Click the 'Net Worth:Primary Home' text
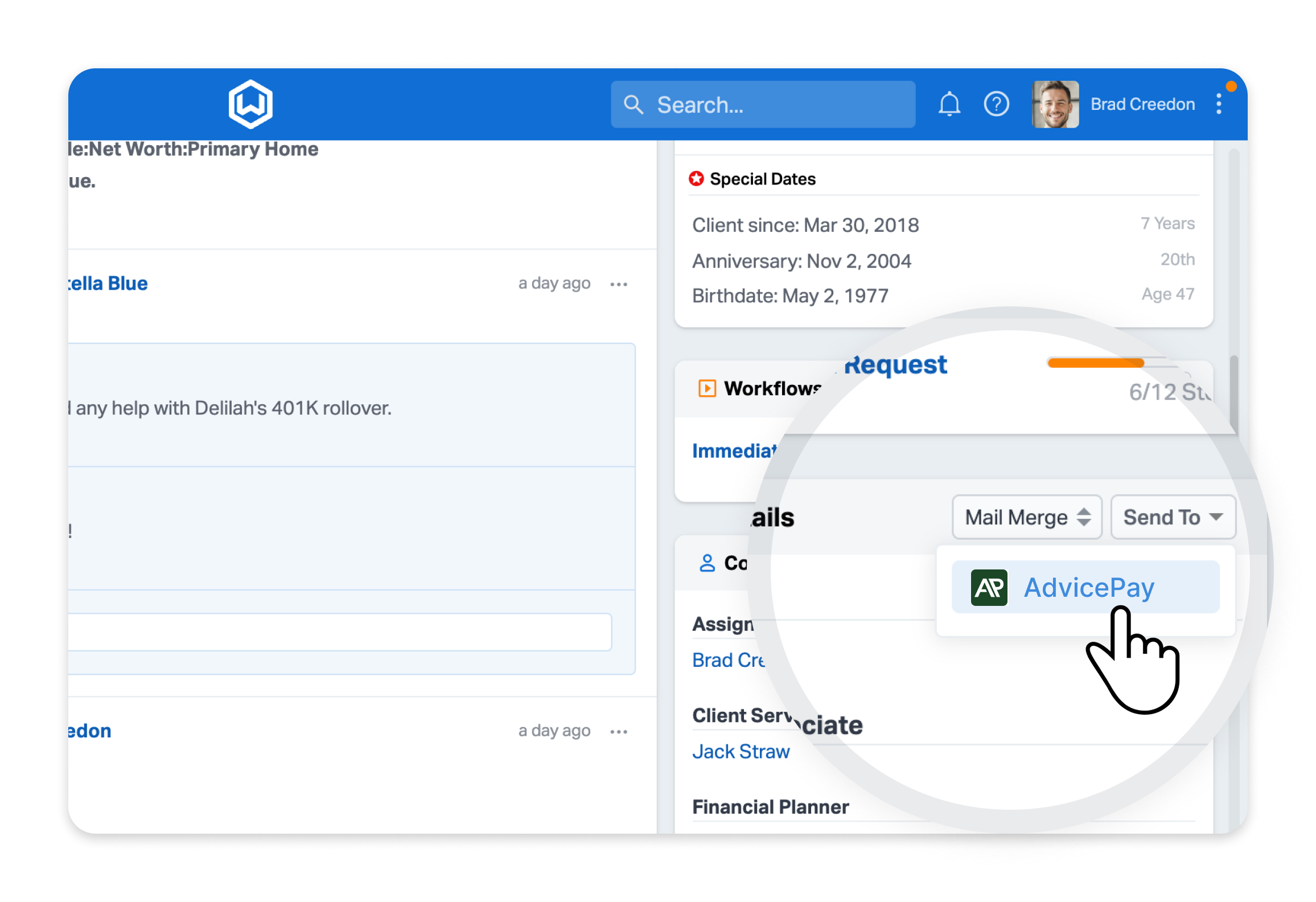This screenshot has width=1316, height=902. [204, 149]
